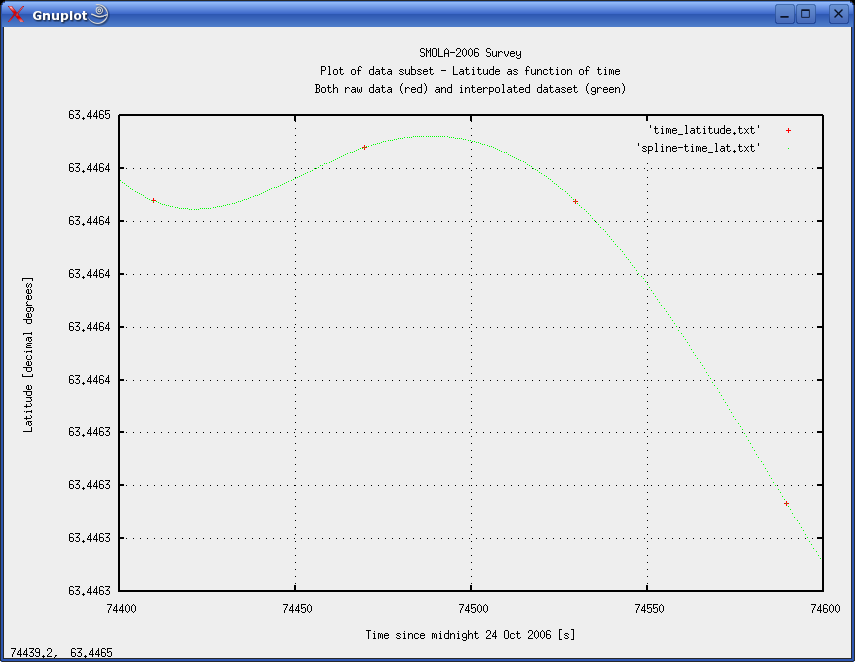Select the raw data point near time 74470
The image size is (855, 662).
coord(364,147)
